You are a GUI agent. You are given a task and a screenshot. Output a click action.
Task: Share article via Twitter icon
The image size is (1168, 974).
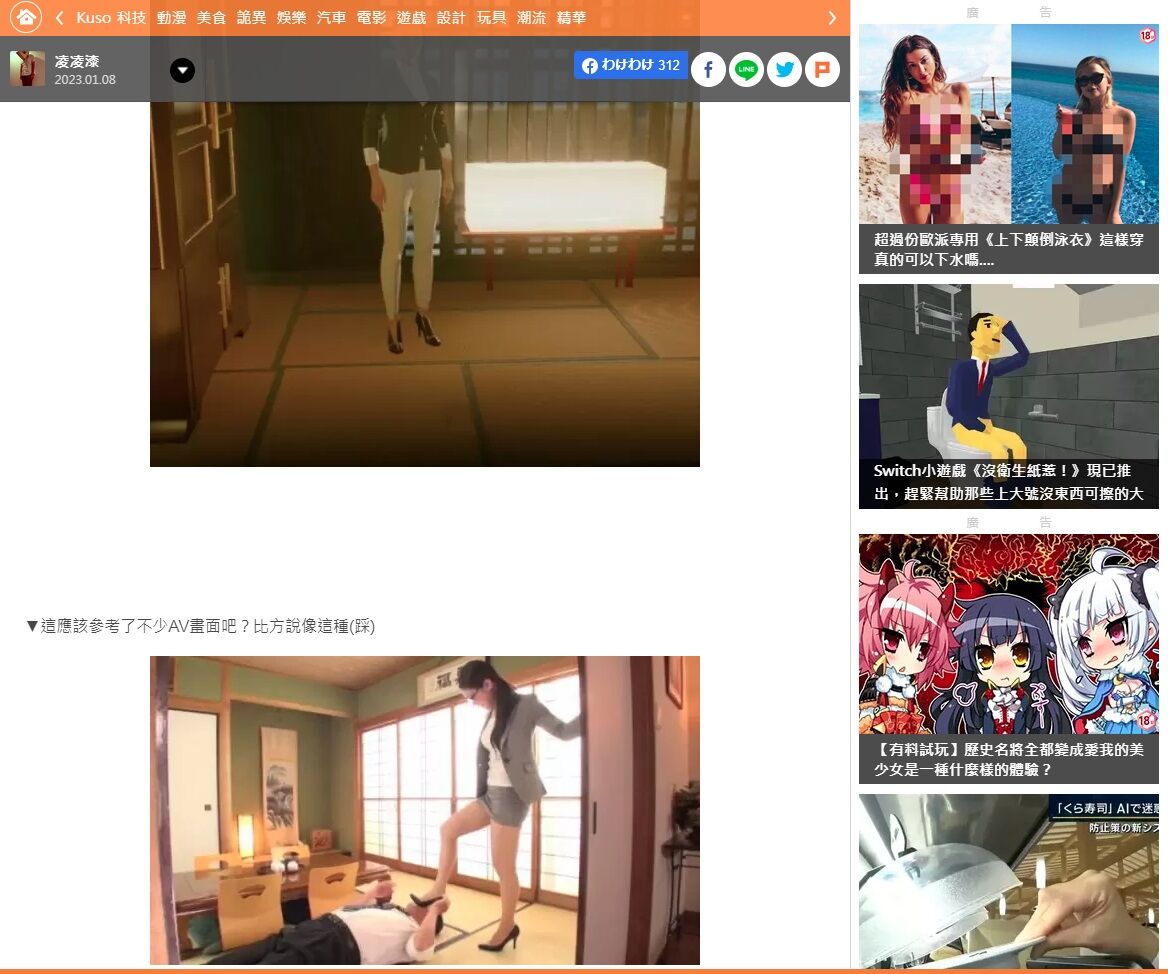[784, 69]
